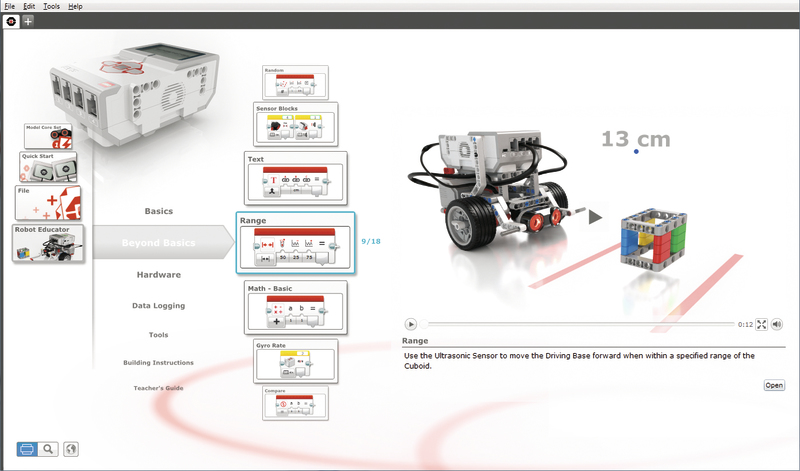This screenshot has width=800, height=471.
Task: Choose the Sensor Blocks tutorial card
Action: pyautogui.click(x=296, y=124)
